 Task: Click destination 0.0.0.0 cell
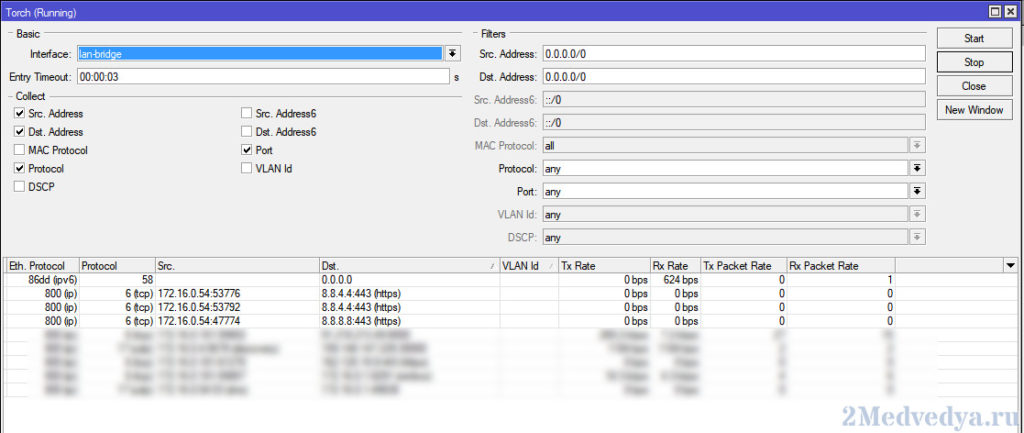point(409,280)
